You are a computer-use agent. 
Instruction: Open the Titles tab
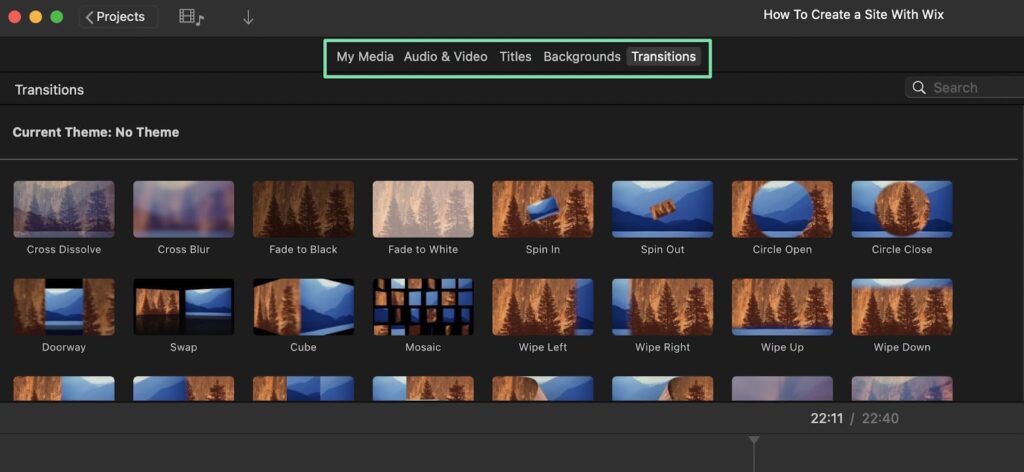pos(515,57)
